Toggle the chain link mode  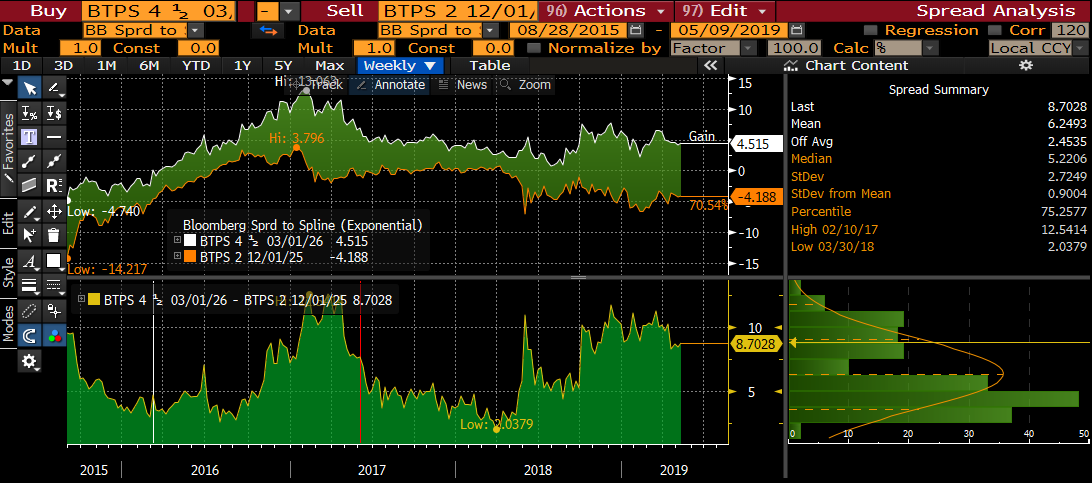(29, 310)
